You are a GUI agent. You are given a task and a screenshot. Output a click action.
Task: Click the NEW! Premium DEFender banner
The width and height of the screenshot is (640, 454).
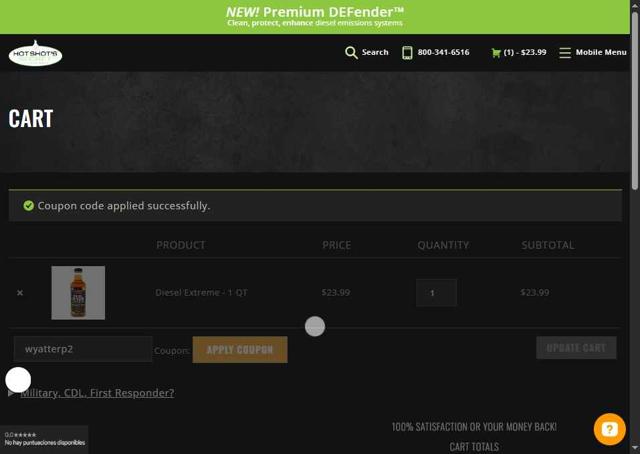pyautogui.click(x=315, y=17)
